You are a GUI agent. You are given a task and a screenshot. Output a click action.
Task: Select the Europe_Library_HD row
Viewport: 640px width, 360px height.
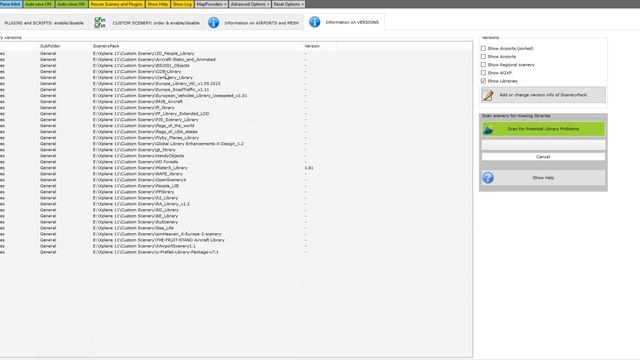pos(236,84)
